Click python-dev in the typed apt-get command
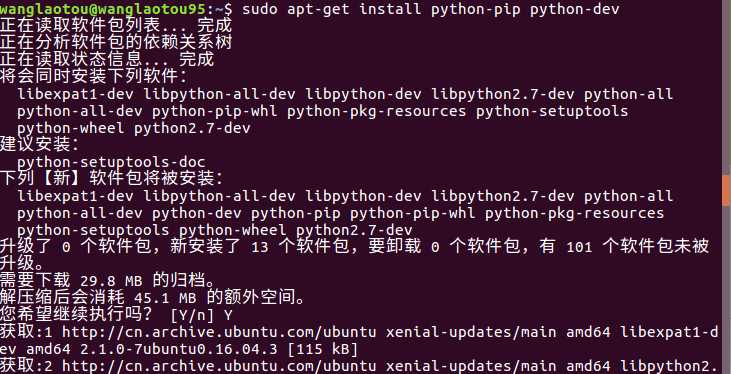The width and height of the screenshot is (731, 374). [574, 9]
